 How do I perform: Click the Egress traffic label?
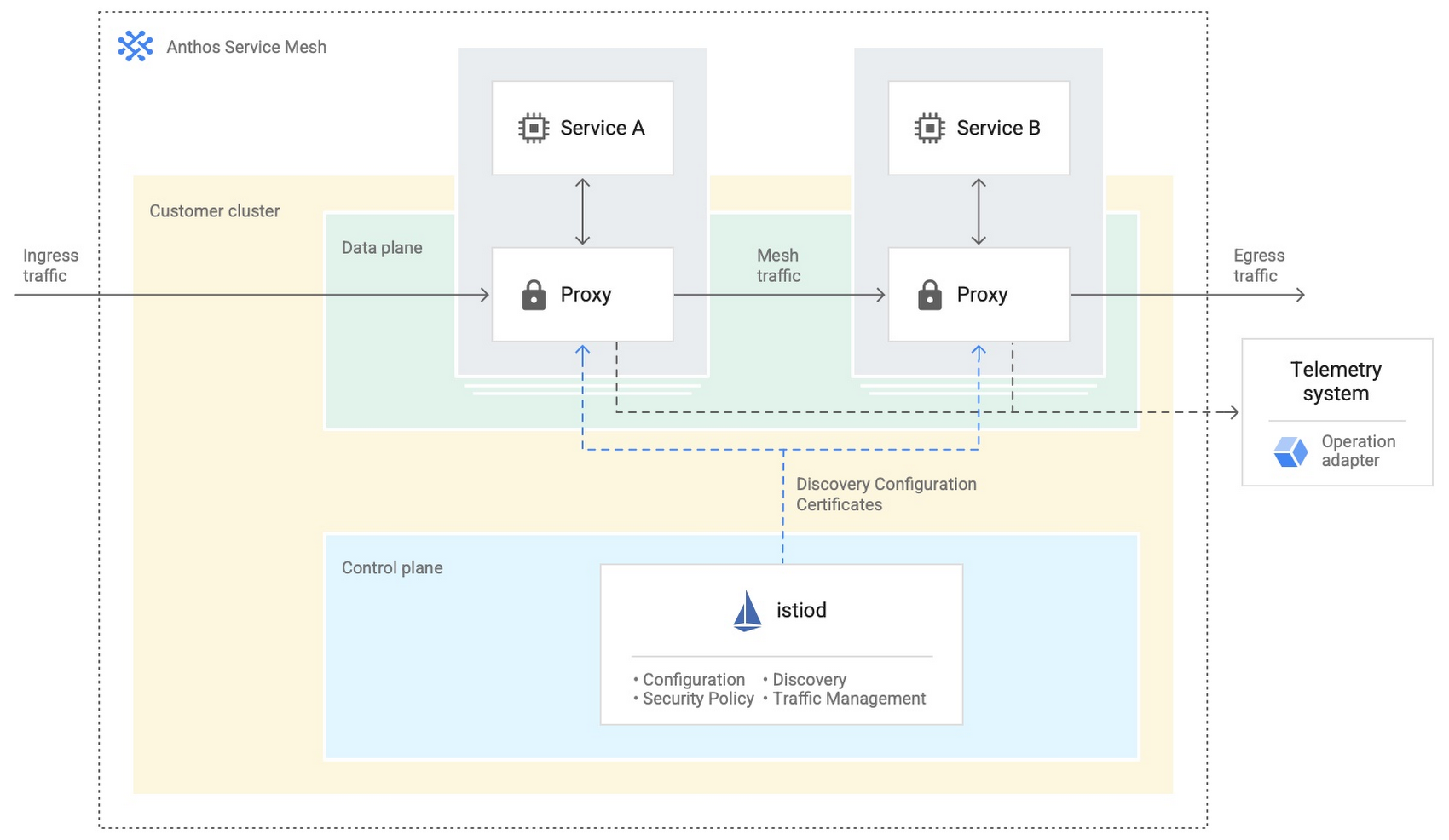tap(1258, 265)
